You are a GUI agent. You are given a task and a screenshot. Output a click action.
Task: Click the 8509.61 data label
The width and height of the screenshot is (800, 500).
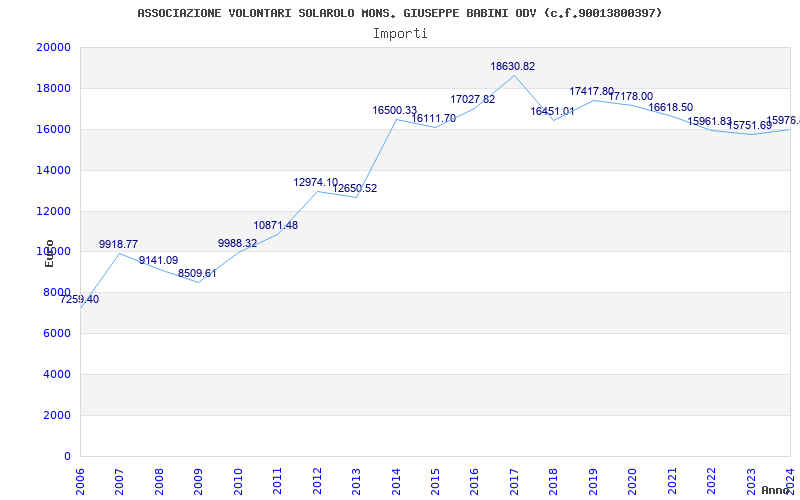coord(197,273)
